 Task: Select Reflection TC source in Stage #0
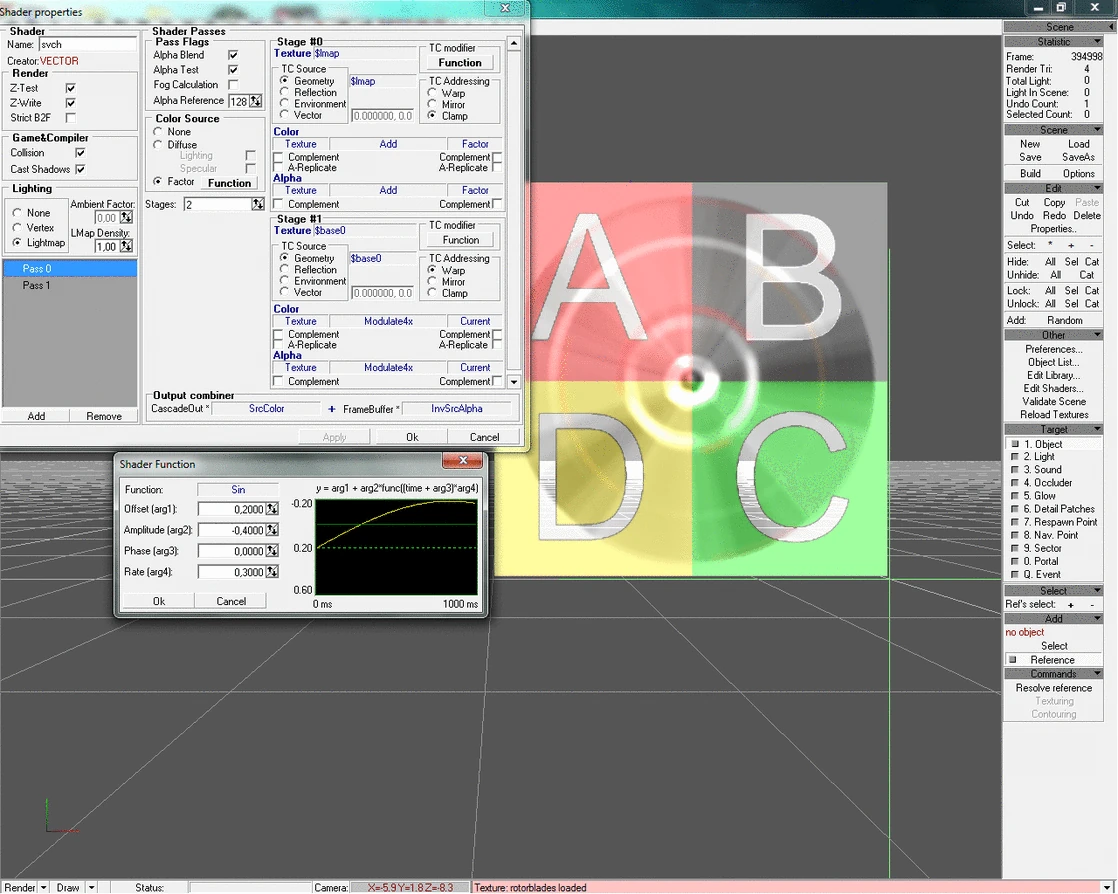click(284, 92)
